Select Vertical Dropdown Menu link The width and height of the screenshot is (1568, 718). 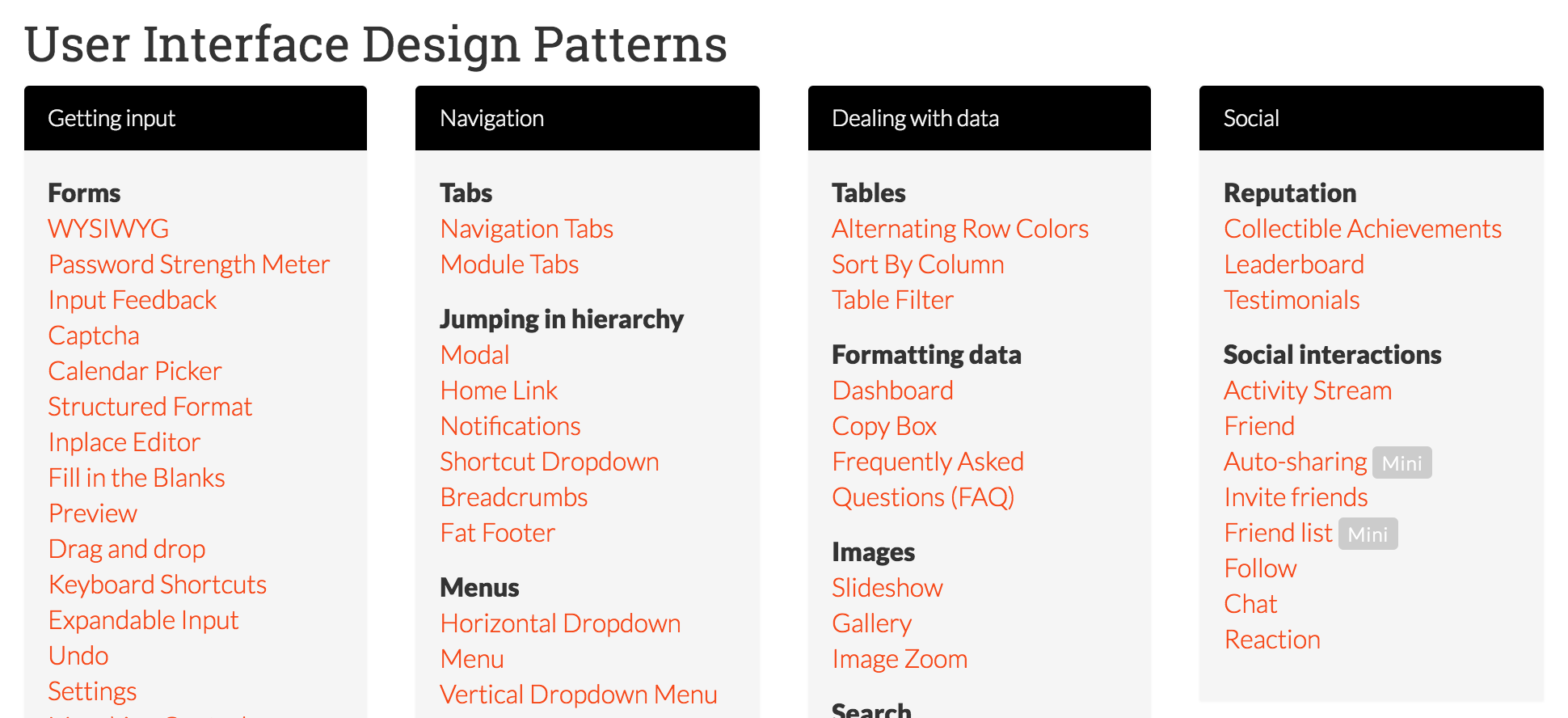pyautogui.click(x=578, y=694)
